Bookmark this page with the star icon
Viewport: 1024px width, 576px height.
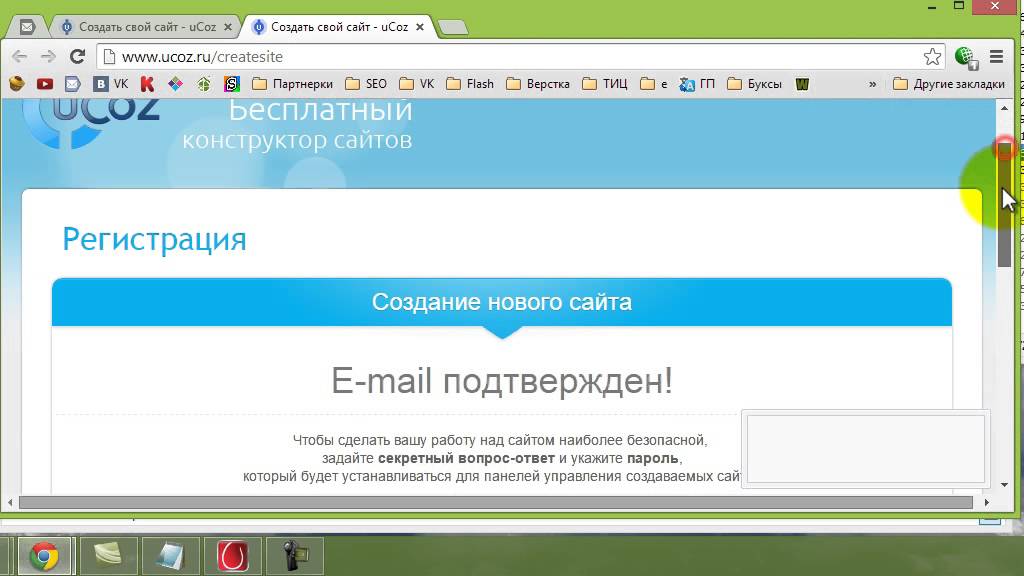pos(932,57)
